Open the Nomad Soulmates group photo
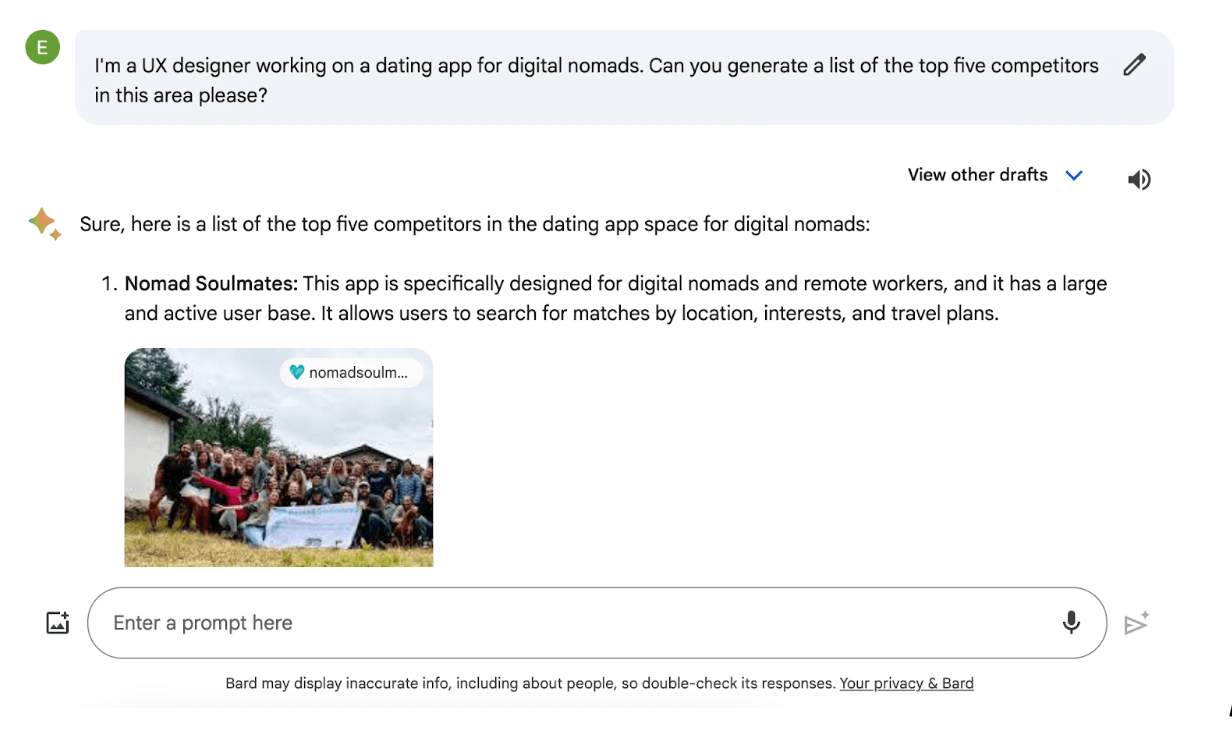The image size is (1232, 738). click(278, 470)
